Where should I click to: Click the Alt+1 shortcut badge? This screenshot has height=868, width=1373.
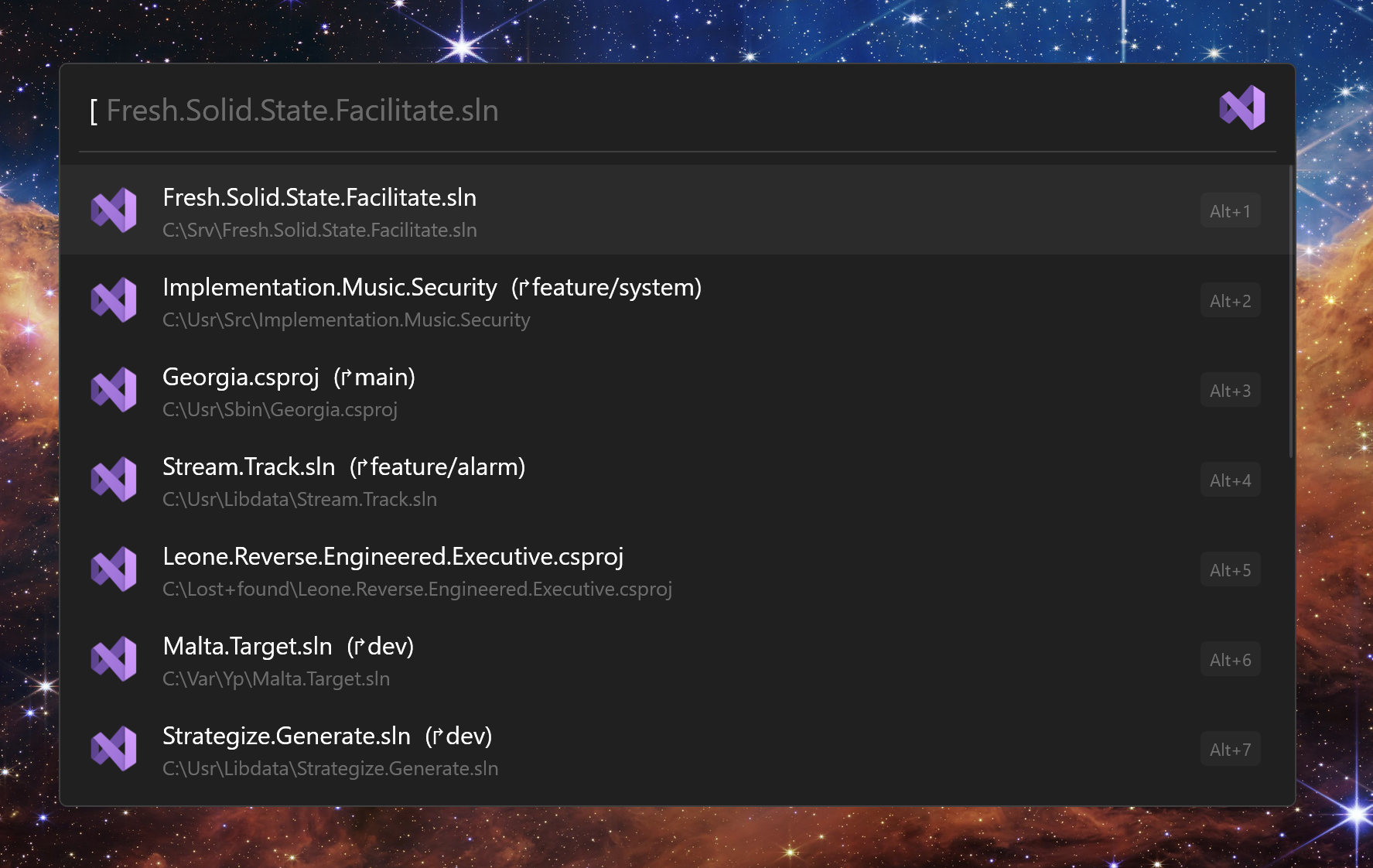point(1230,211)
